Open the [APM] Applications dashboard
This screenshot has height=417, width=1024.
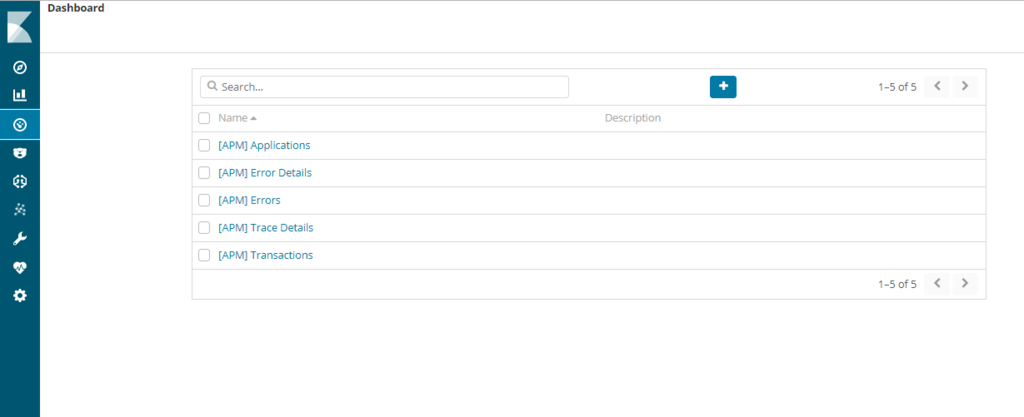[264, 146]
